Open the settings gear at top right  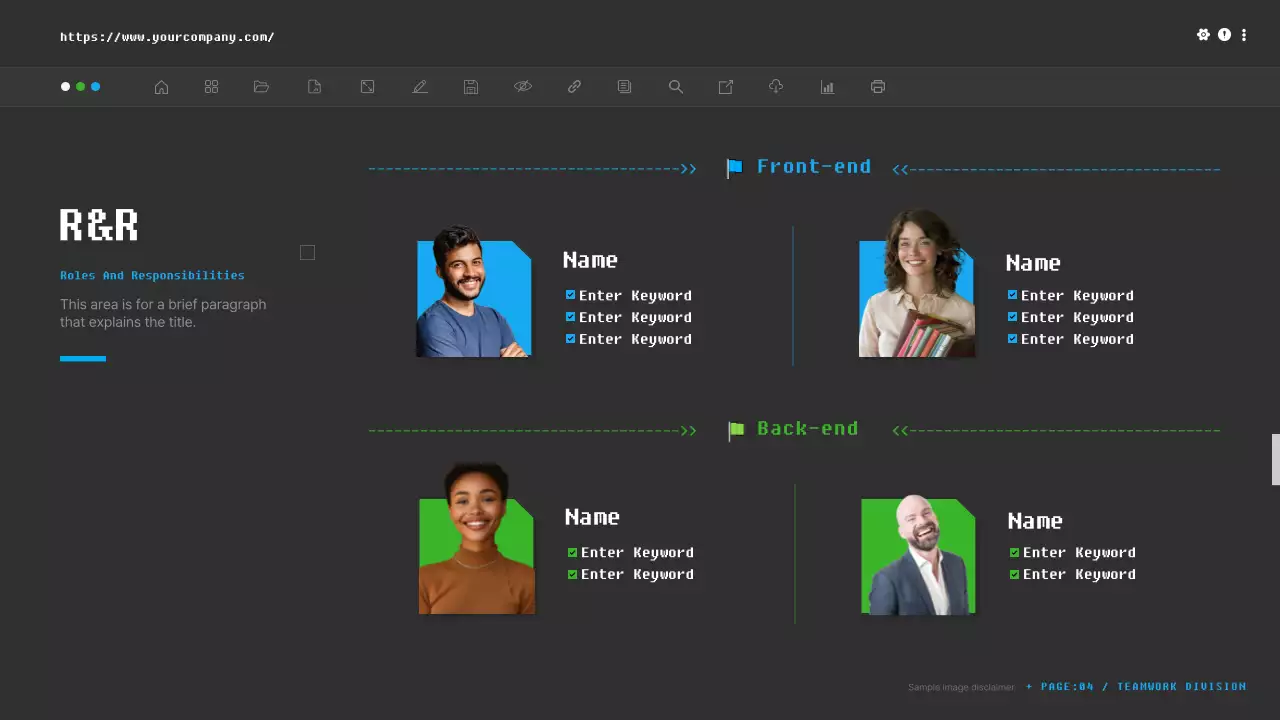[1203, 35]
